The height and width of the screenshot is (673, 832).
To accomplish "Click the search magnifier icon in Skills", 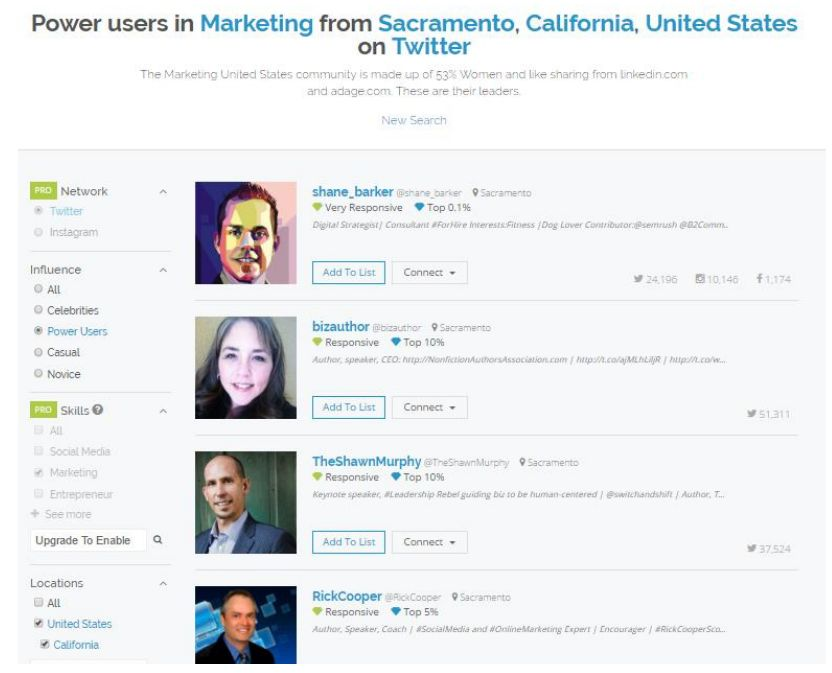I will pos(157,540).
